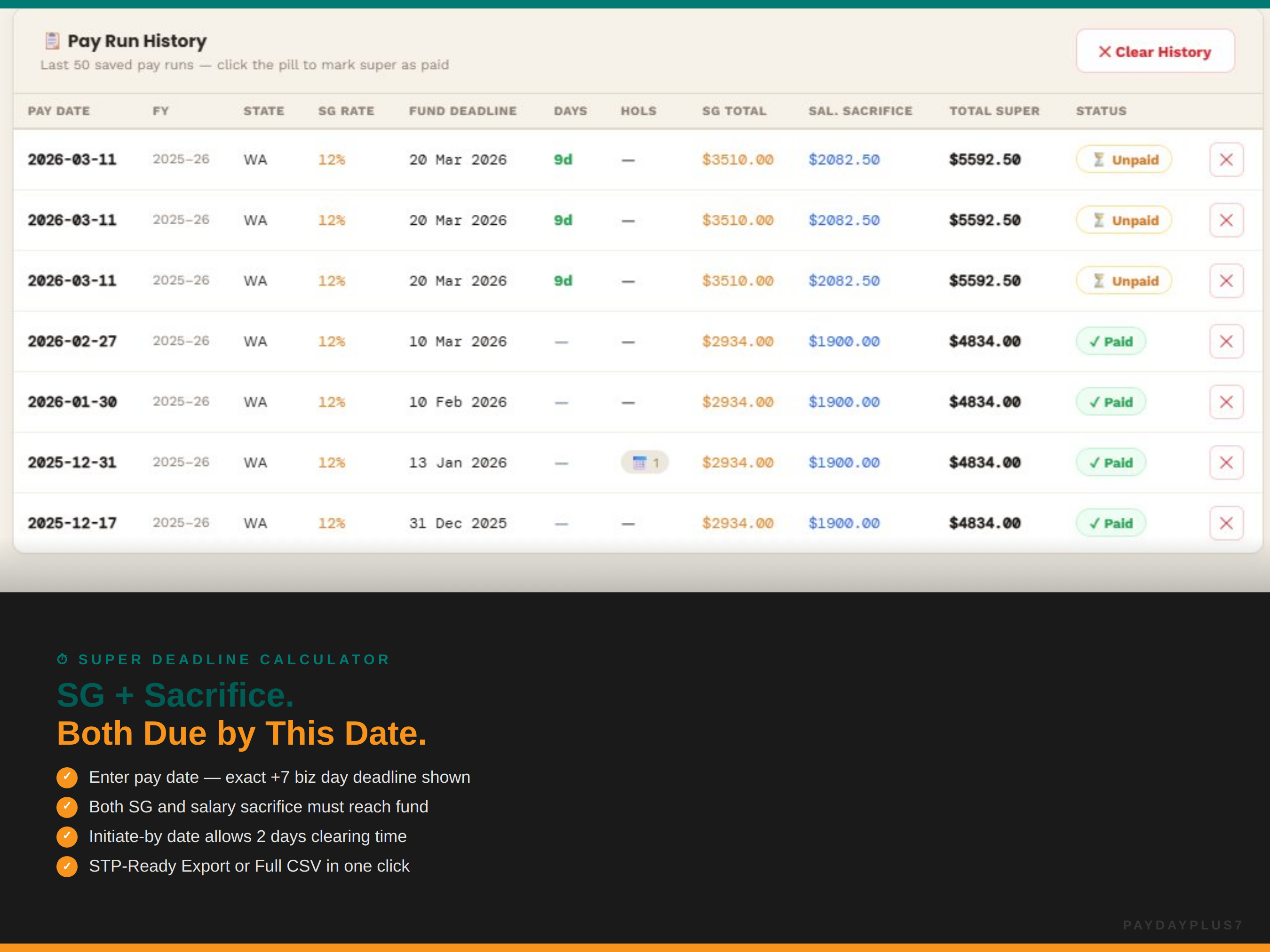The width and height of the screenshot is (1270, 952).
Task: Select the check bullet next to 'Enter pay date'
Action: [67, 778]
